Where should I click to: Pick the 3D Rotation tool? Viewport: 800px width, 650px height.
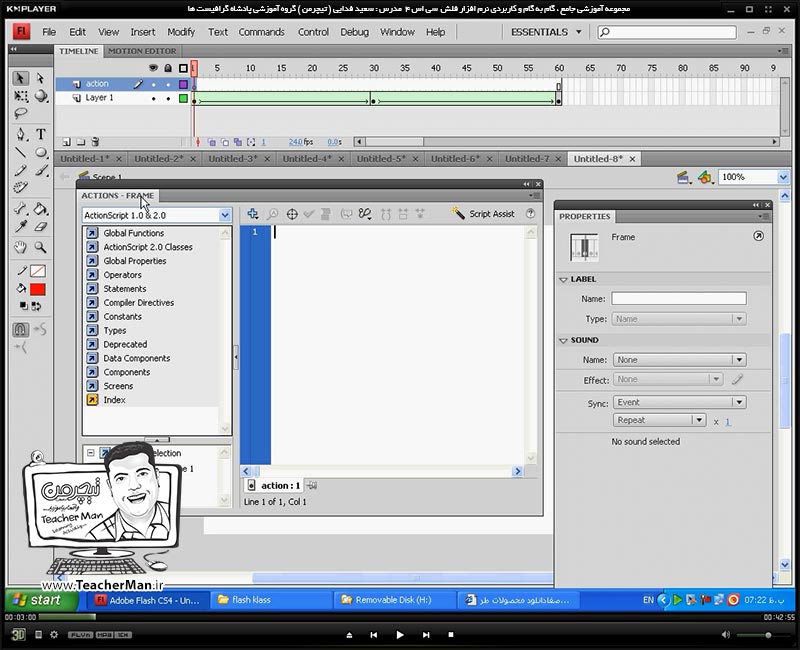[41, 96]
